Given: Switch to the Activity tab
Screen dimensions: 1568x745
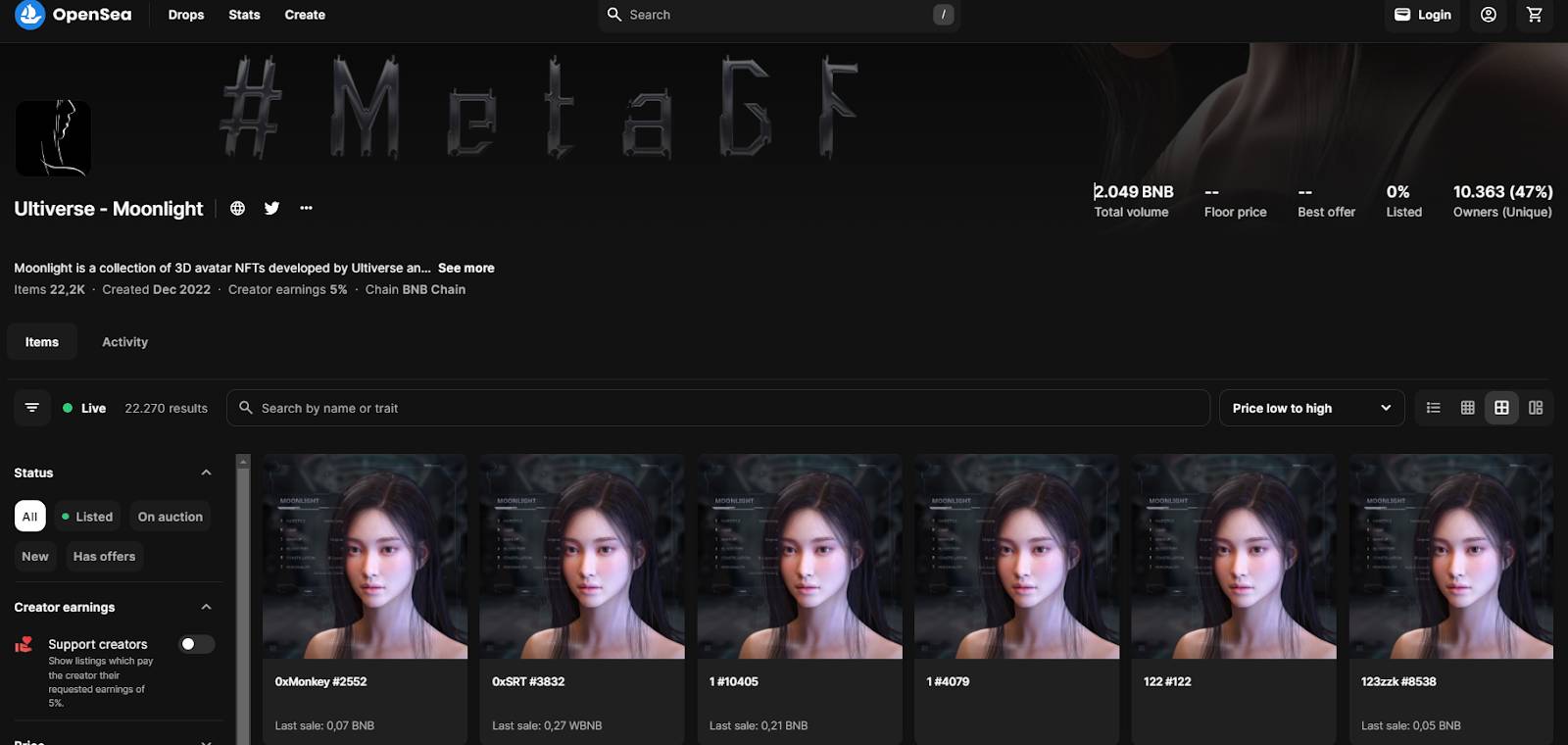Looking at the screenshot, I should (x=125, y=342).
